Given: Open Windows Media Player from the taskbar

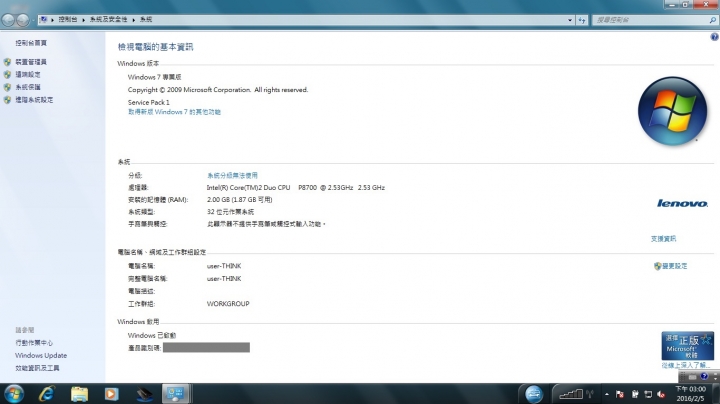Looking at the screenshot, I should 112,394.
